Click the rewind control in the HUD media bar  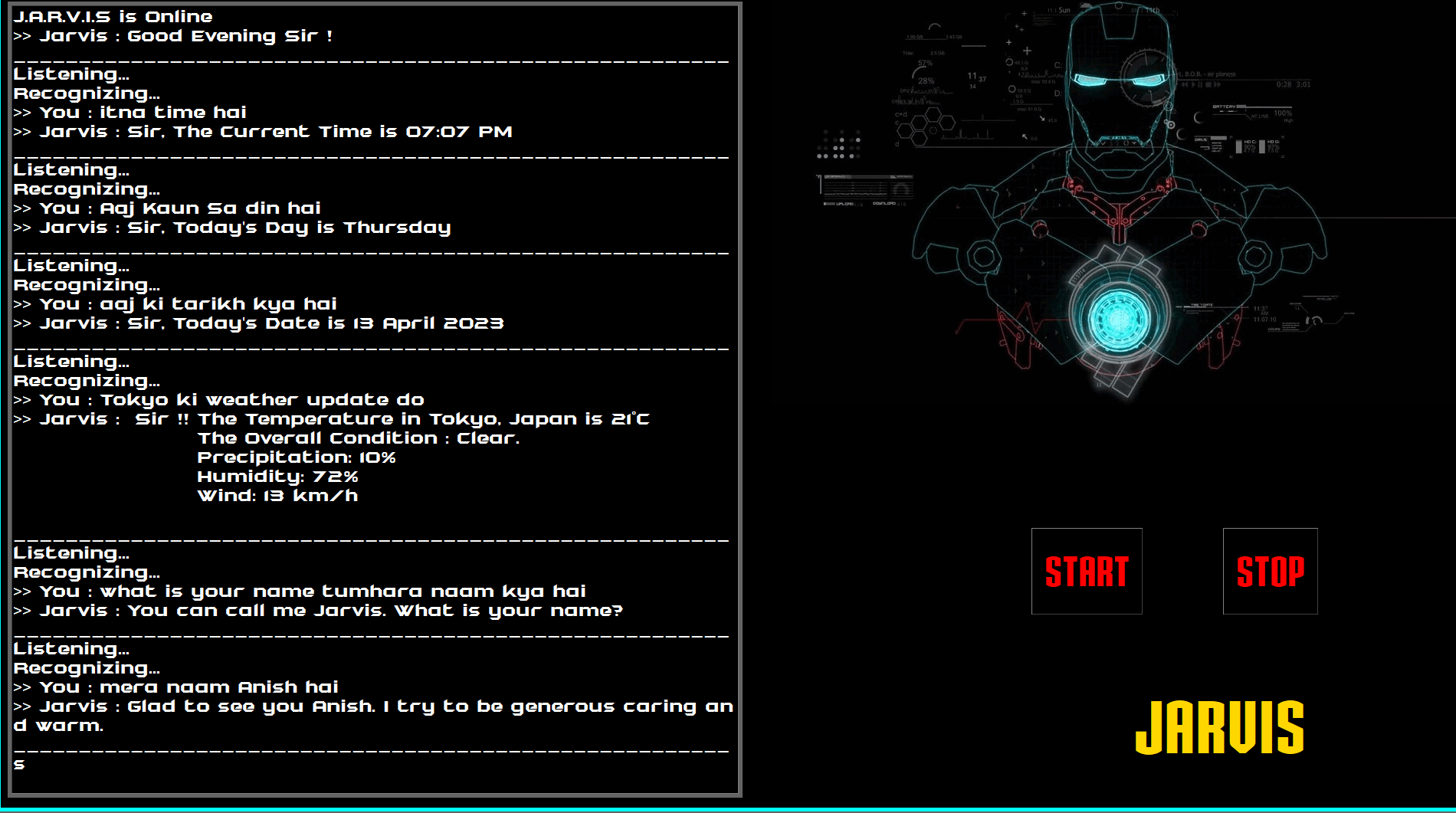1185,84
